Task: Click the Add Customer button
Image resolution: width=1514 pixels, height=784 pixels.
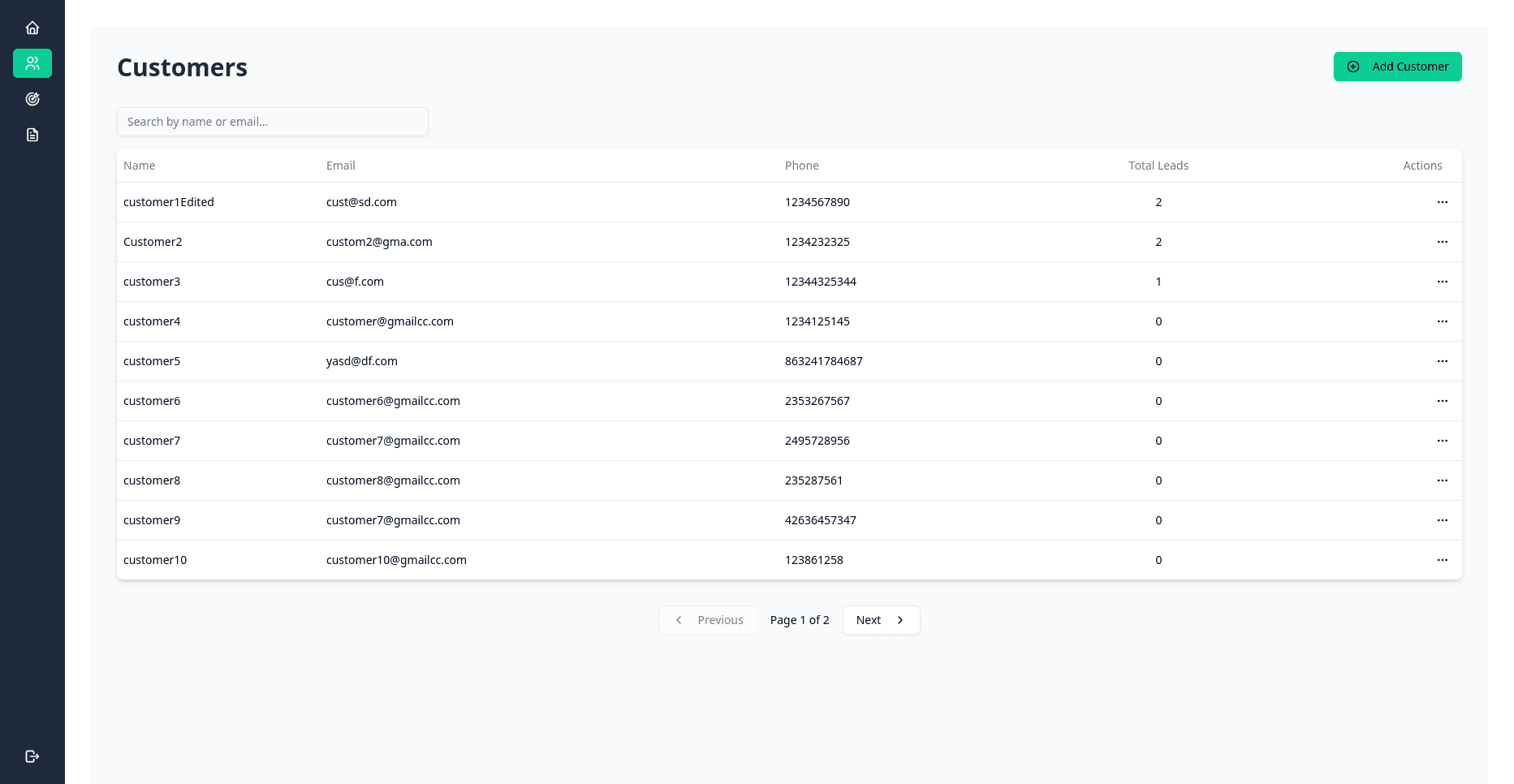Action: pyautogui.click(x=1397, y=67)
